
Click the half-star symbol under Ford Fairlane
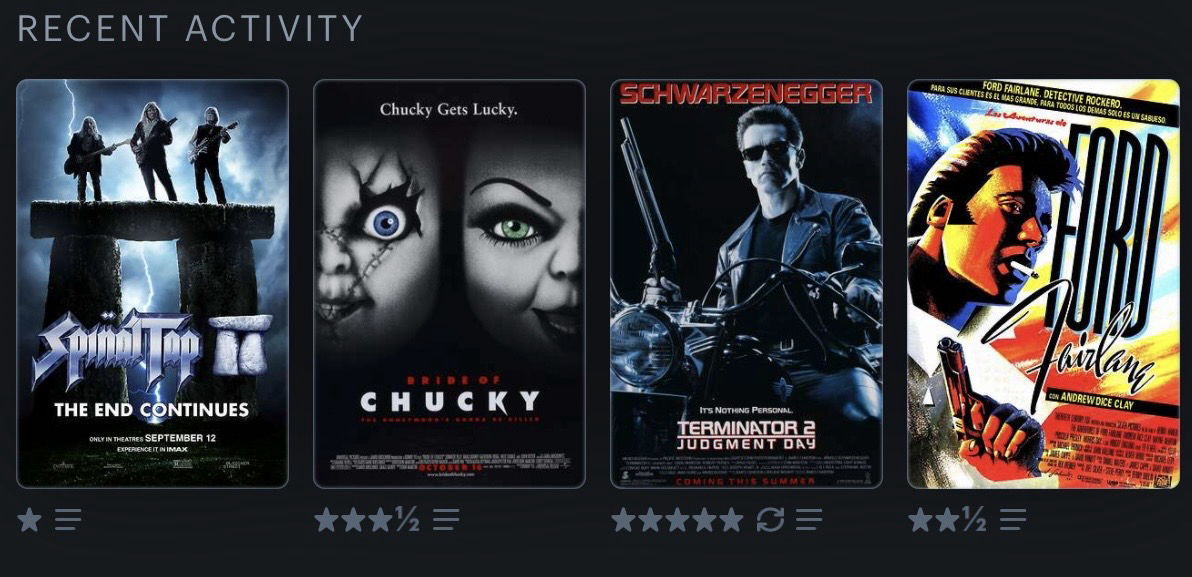tap(975, 520)
